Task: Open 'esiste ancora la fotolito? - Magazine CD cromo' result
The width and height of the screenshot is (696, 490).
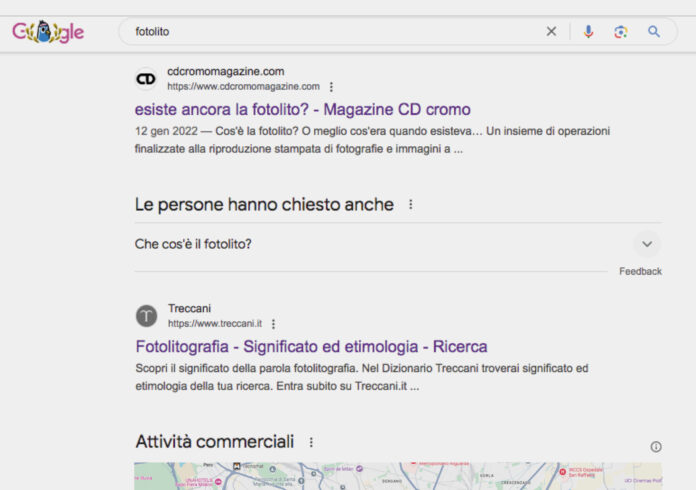Action: click(303, 109)
